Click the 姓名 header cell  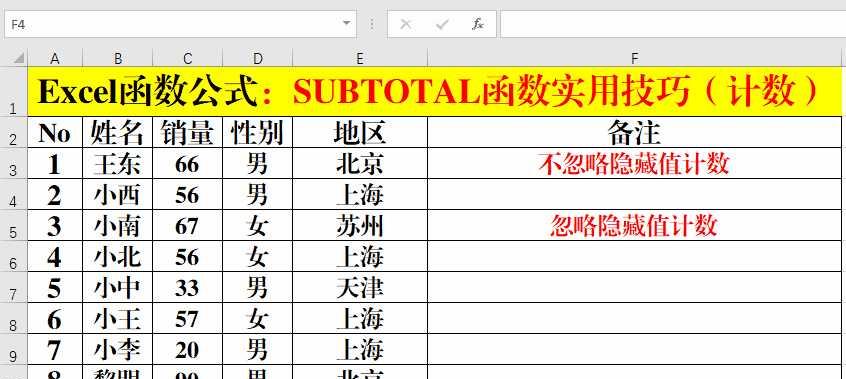[118, 132]
